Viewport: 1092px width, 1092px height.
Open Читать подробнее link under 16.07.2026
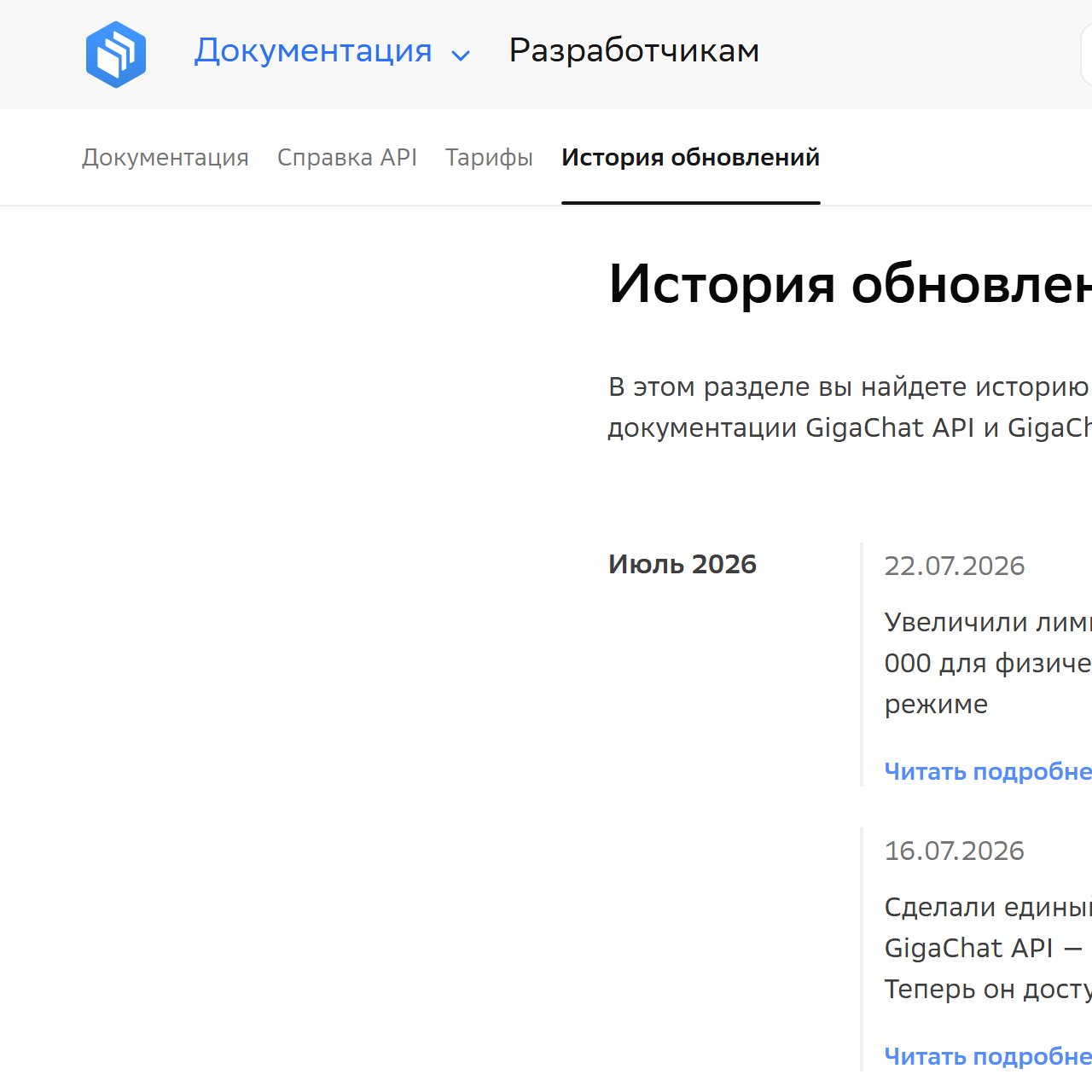[988, 1056]
